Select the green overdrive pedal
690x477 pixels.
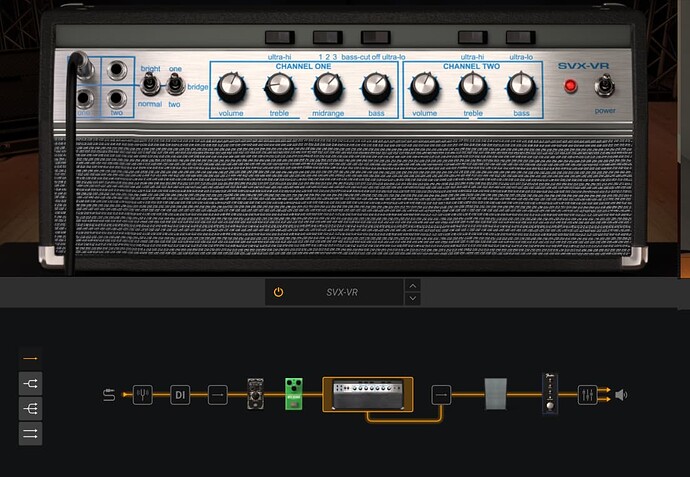pos(294,394)
